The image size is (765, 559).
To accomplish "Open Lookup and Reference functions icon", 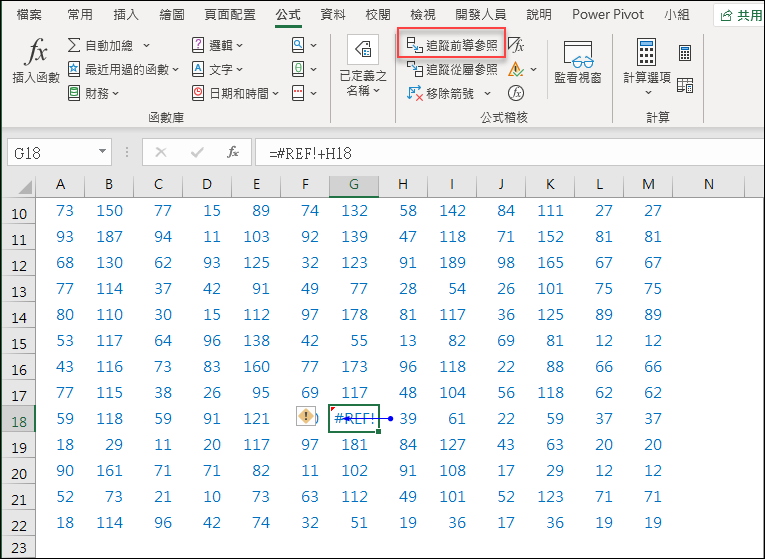I will tap(298, 45).
